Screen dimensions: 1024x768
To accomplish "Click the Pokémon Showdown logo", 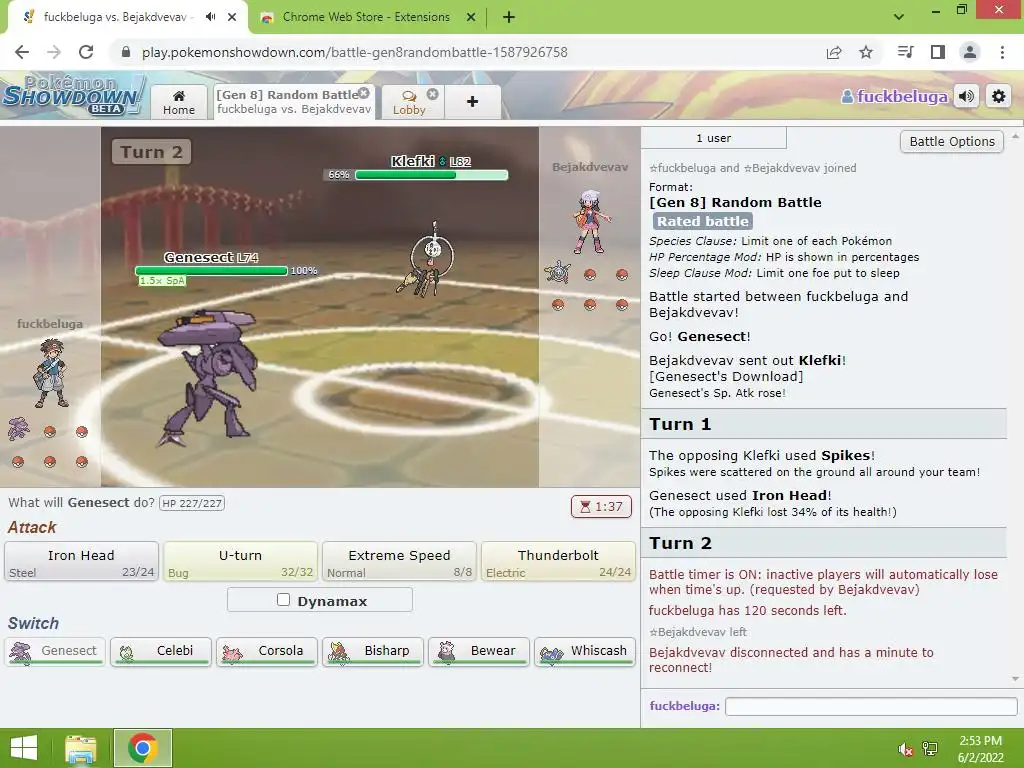I will pos(73,95).
